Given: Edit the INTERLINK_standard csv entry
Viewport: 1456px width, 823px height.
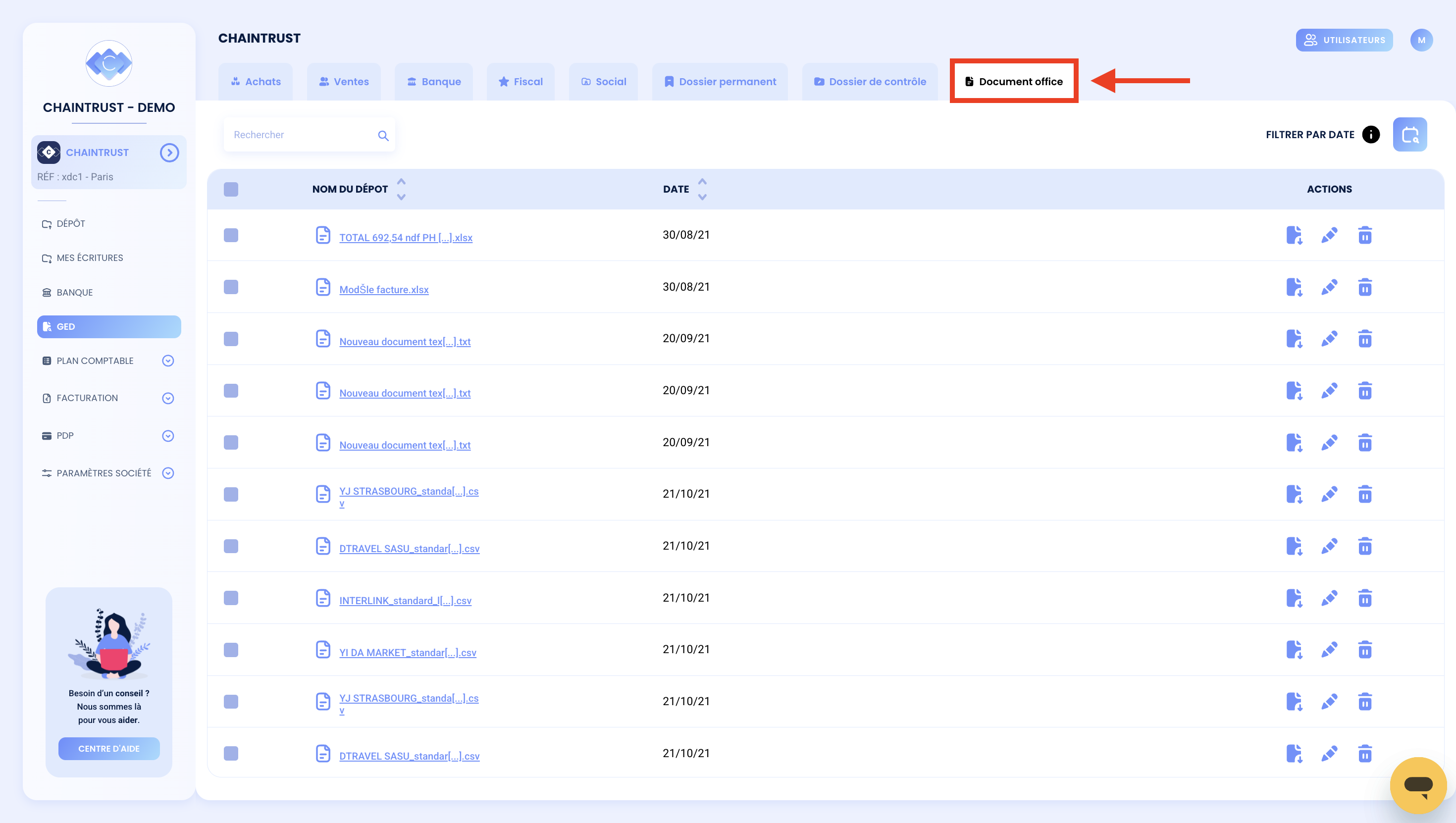Looking at the screenshot, I should pos(1329,598).
